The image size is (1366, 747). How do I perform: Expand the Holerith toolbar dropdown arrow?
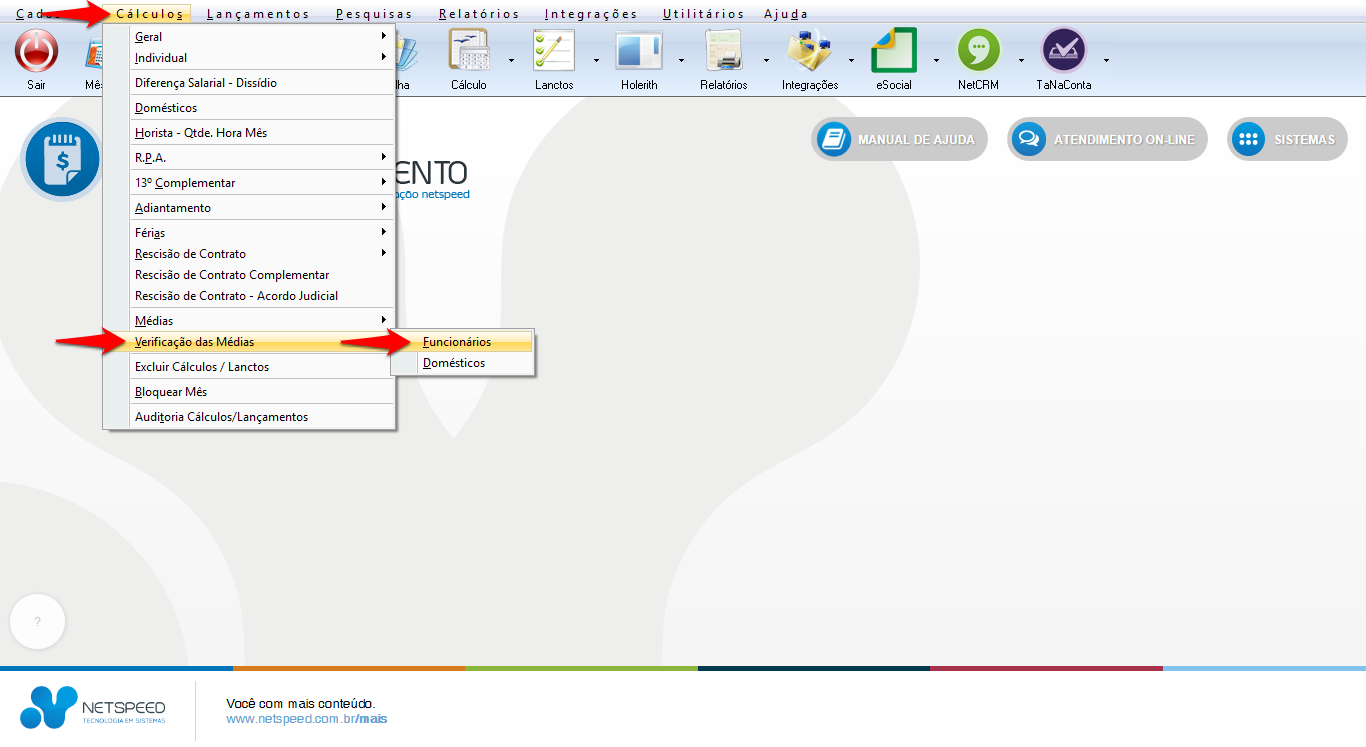pyautogui.click(x=682, y=60)
